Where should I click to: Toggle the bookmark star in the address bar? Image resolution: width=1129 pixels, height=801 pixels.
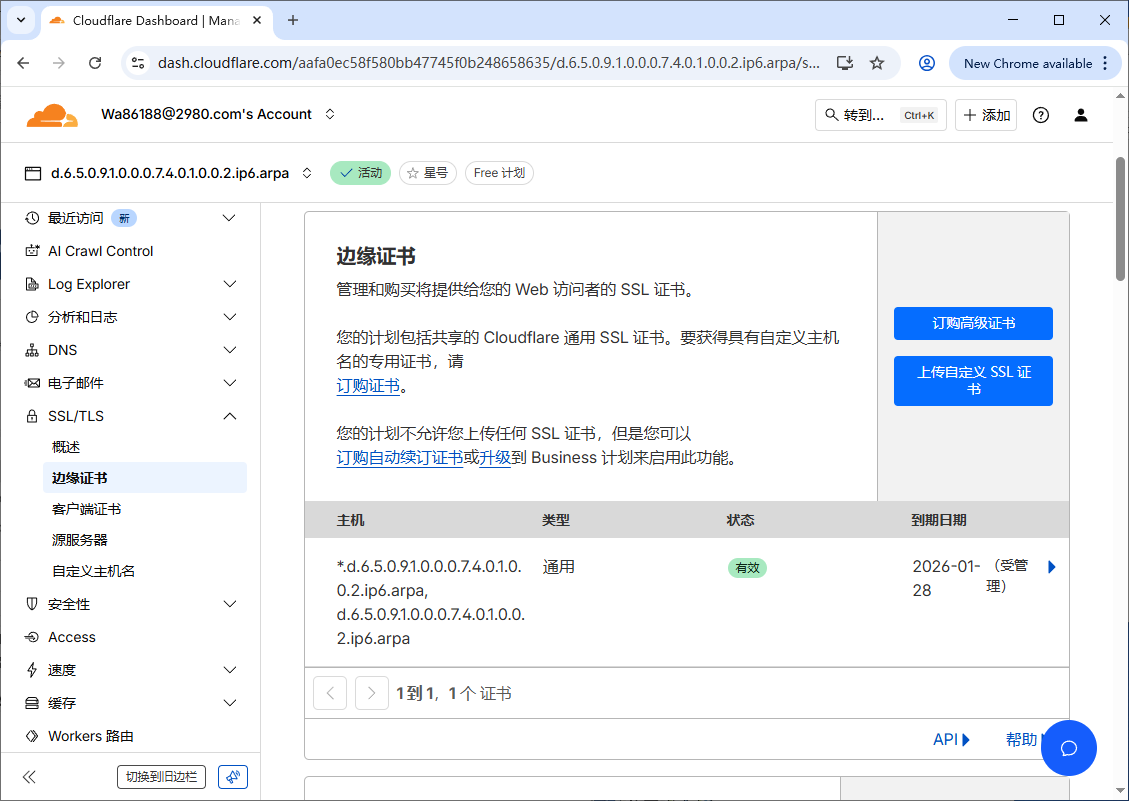point(878,63)
